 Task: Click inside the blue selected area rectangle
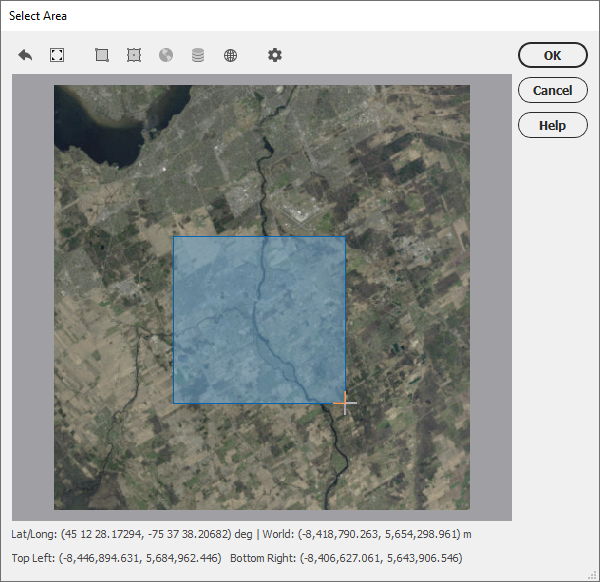259,320
